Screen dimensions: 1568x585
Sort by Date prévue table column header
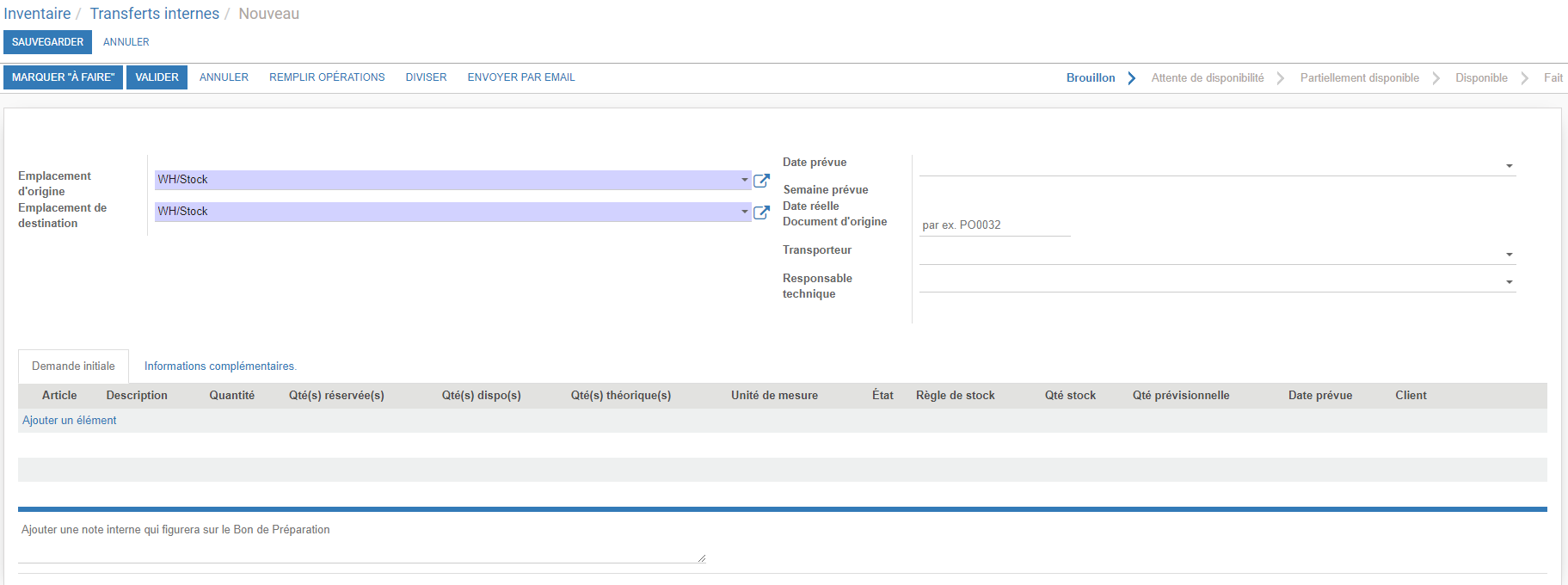[1320, 396]
